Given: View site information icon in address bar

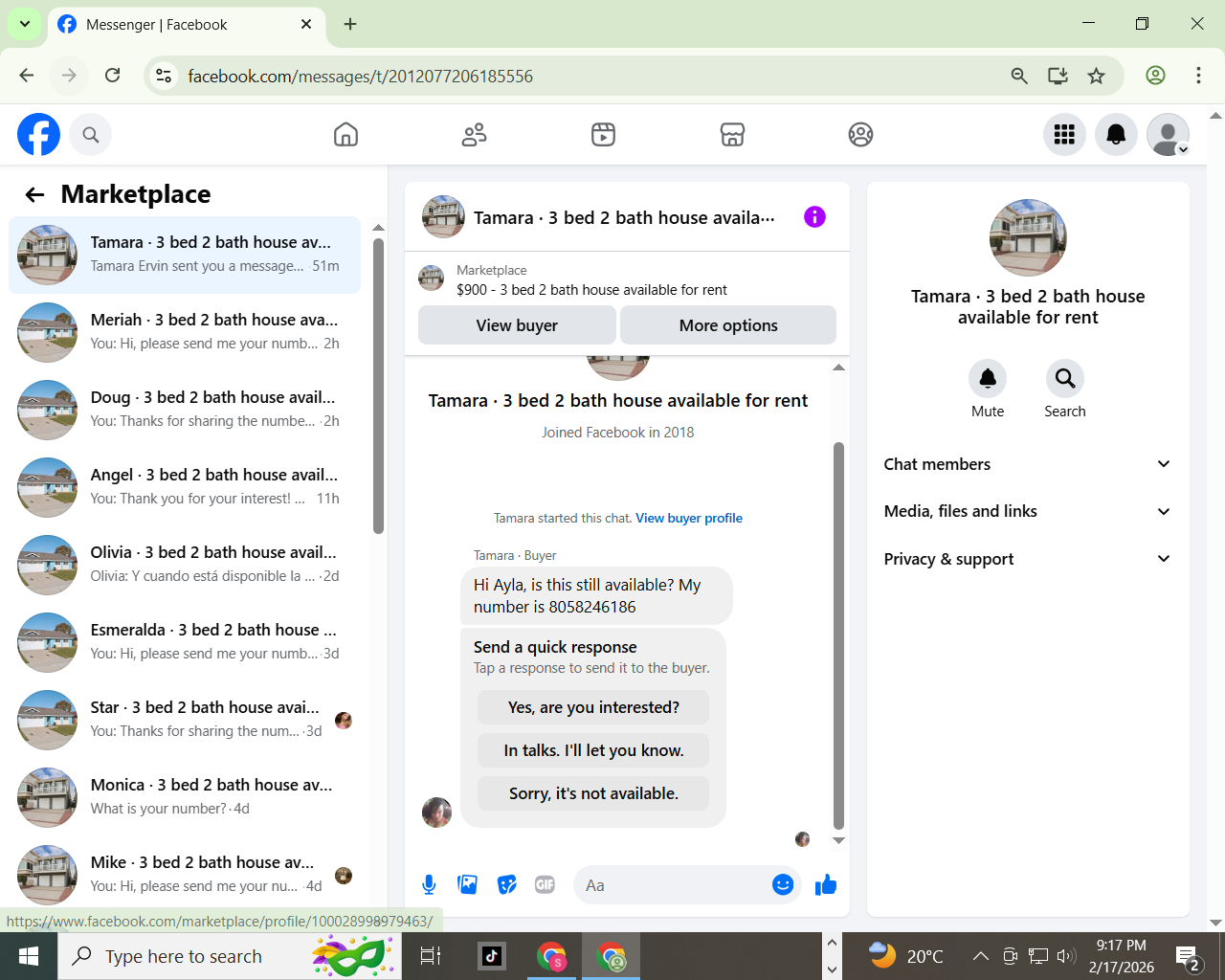Looking at the screenshot, I should [164, 76].
